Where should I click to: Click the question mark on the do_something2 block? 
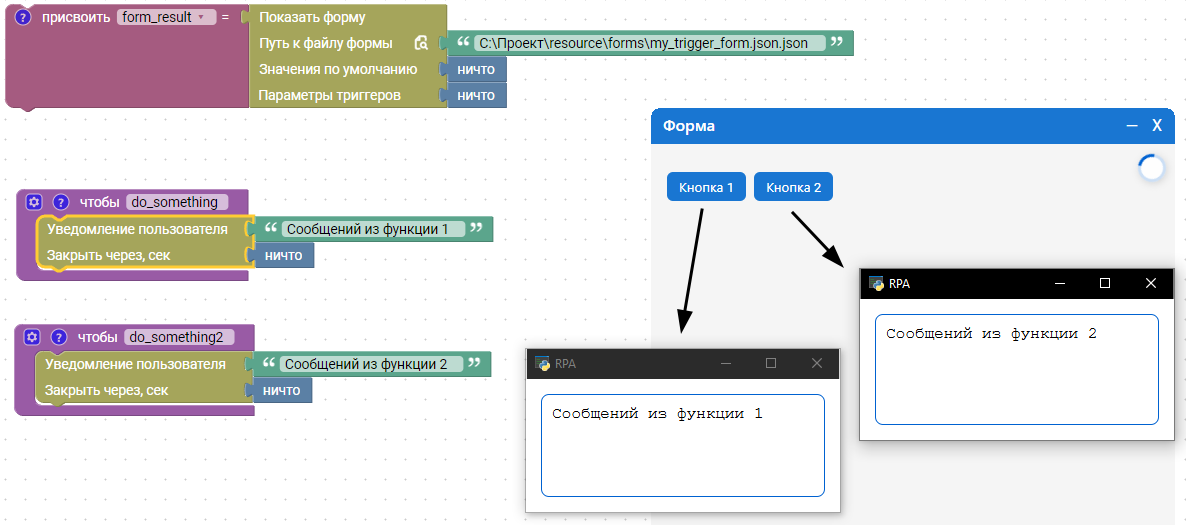coord(59,337)
